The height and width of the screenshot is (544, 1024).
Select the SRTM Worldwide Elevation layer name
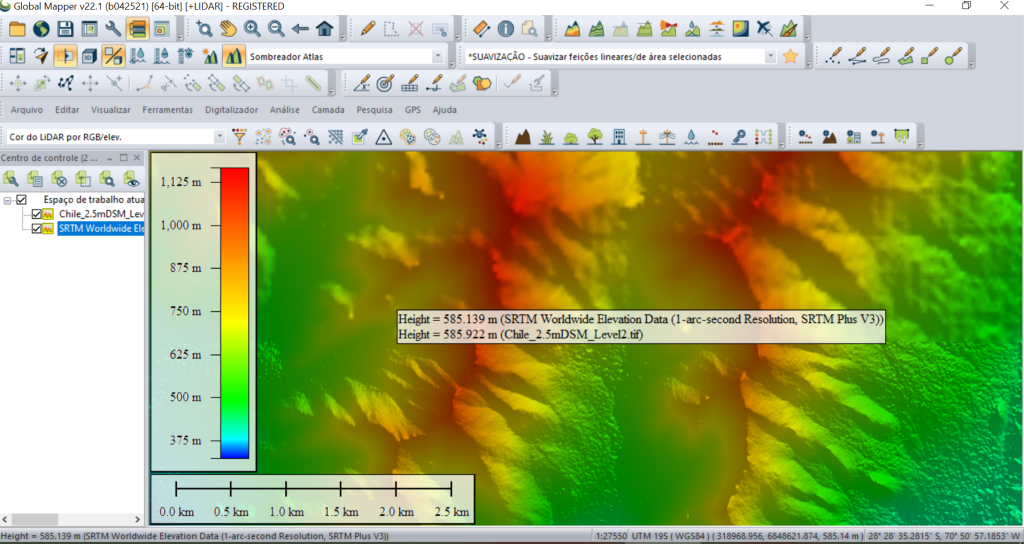(101, 228)
